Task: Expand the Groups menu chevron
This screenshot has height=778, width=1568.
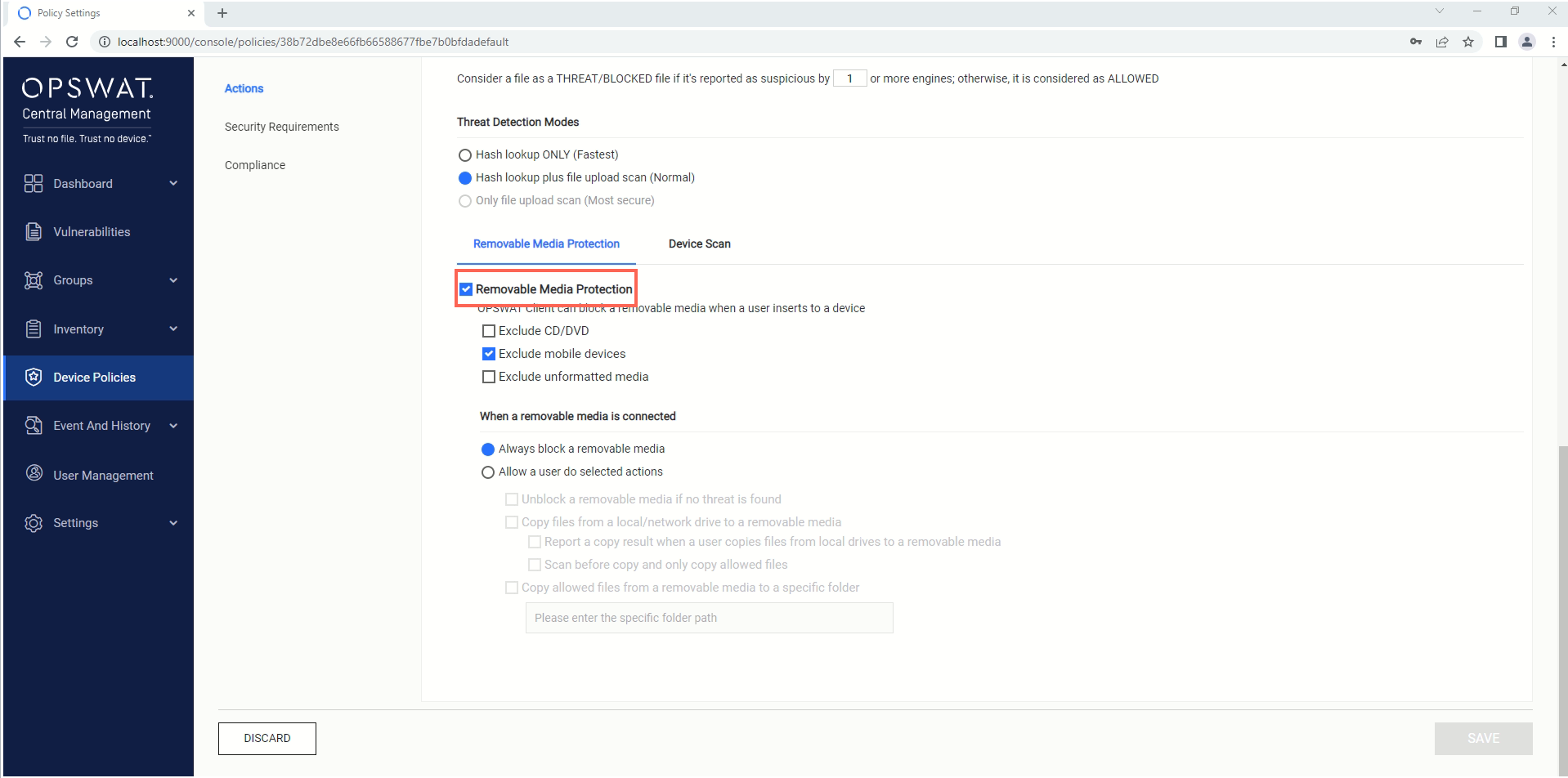Action: (x=173, y=280)
